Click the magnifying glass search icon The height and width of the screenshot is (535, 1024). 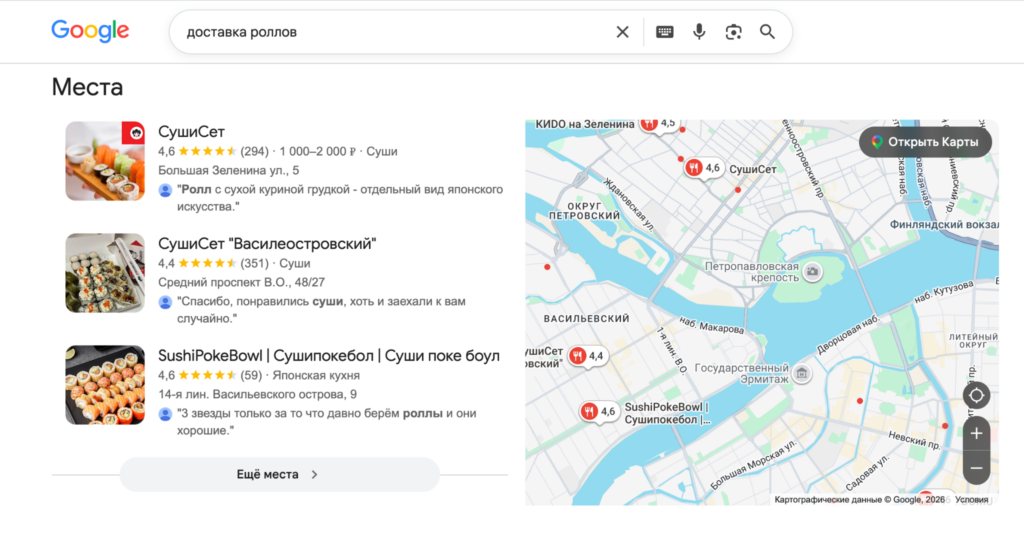767,31
